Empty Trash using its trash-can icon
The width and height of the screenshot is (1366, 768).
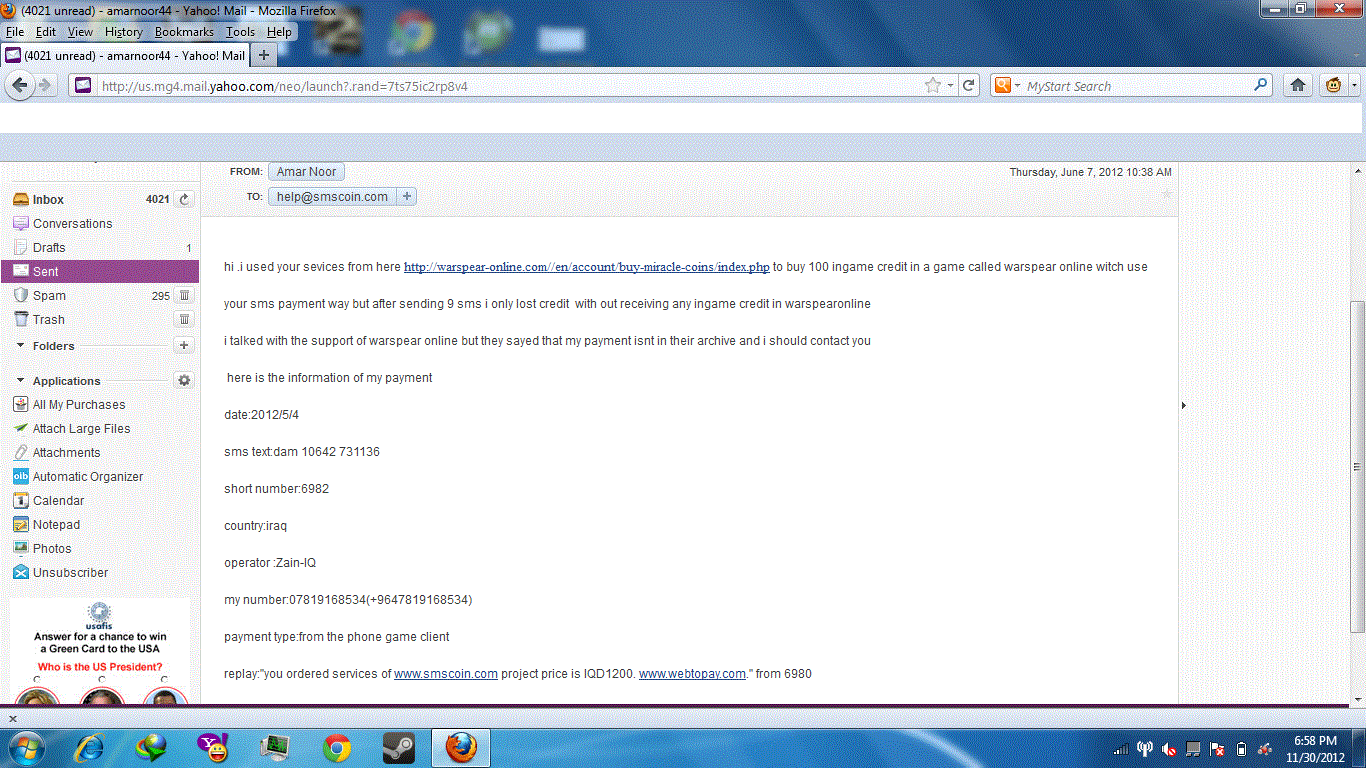184,319
